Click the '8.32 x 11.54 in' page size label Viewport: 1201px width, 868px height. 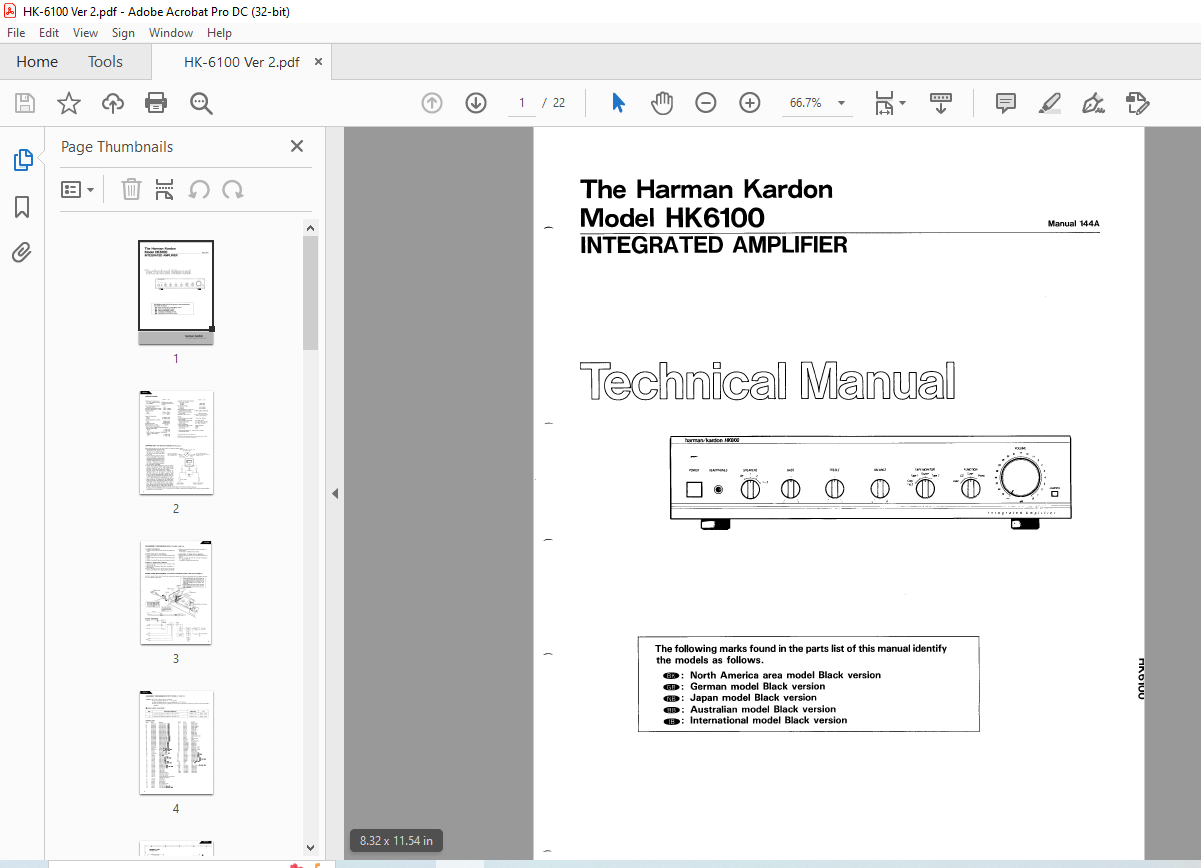coord(396,841)
